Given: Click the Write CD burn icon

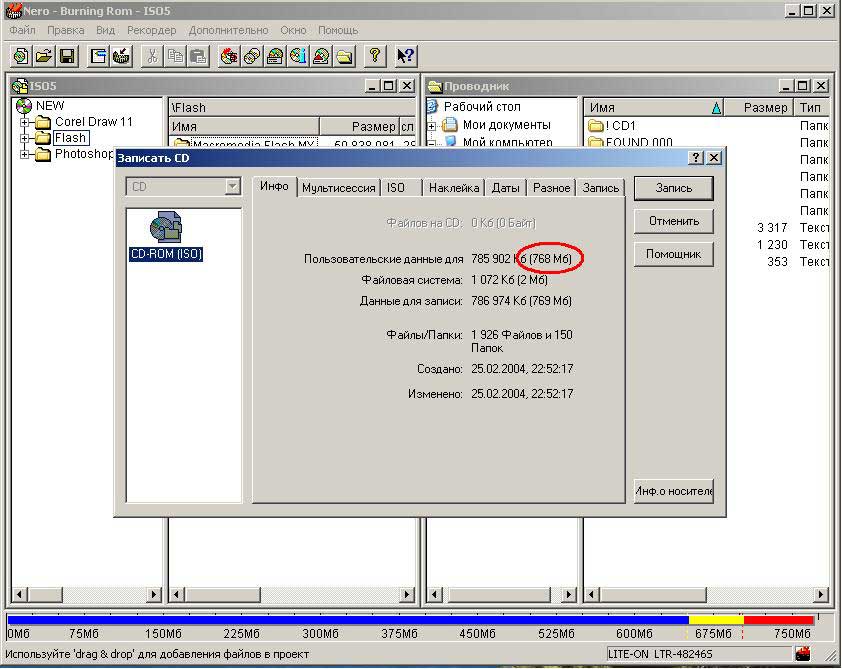Looking at the screenshot, I should click(229, 56).
